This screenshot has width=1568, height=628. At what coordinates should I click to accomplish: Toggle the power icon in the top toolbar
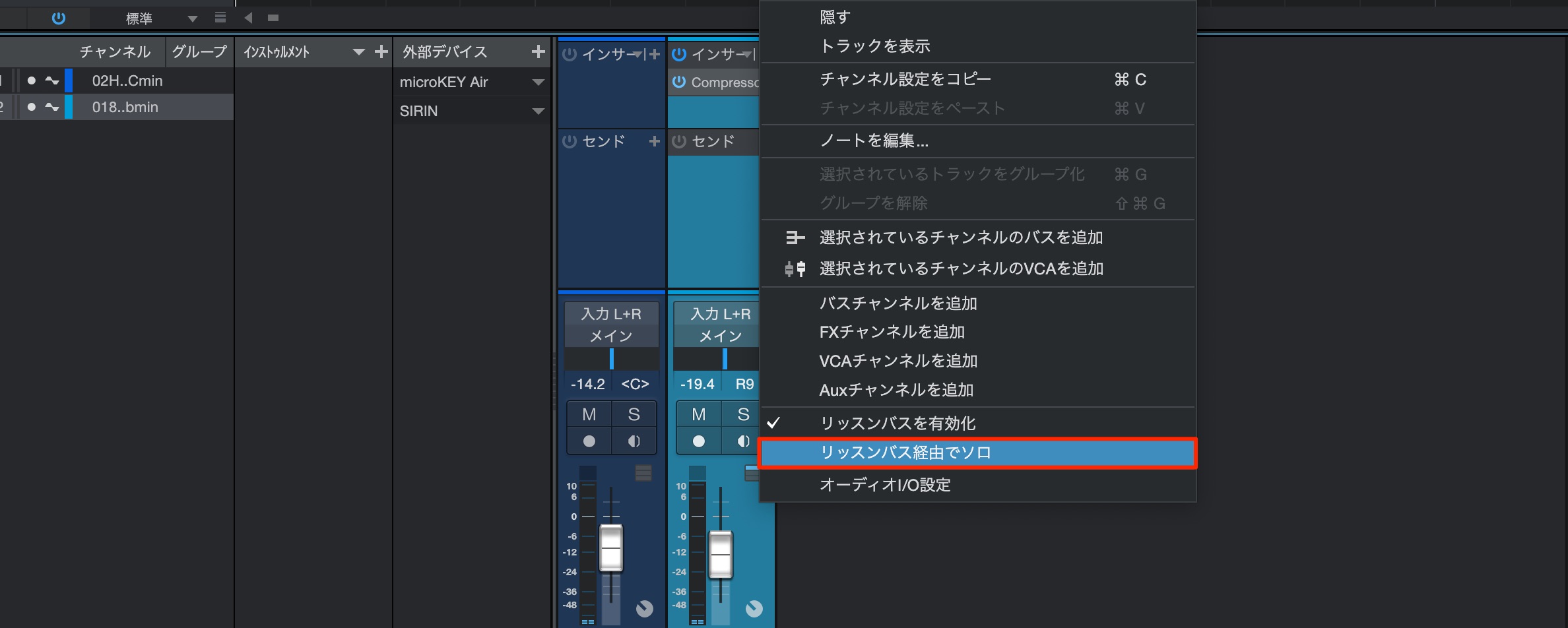[x=59, y=18]
